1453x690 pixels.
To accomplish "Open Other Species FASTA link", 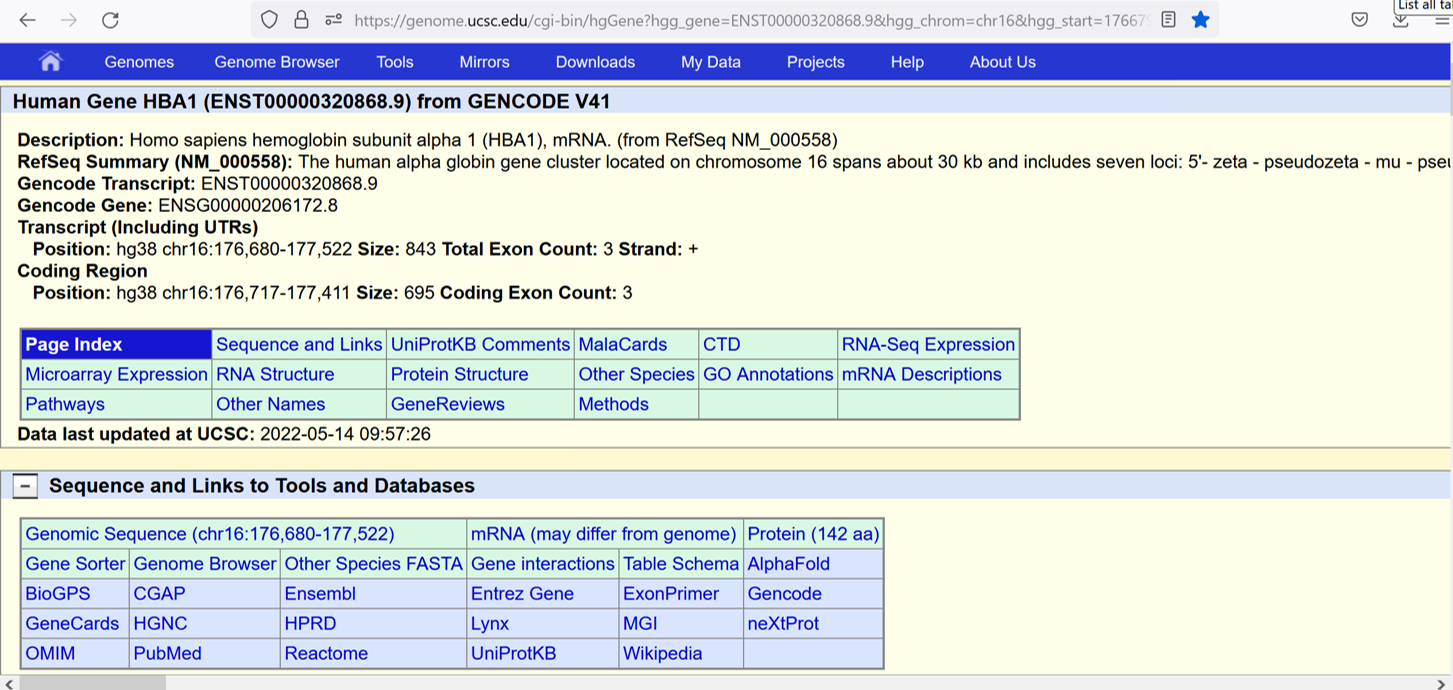I will tap(374, 564).
